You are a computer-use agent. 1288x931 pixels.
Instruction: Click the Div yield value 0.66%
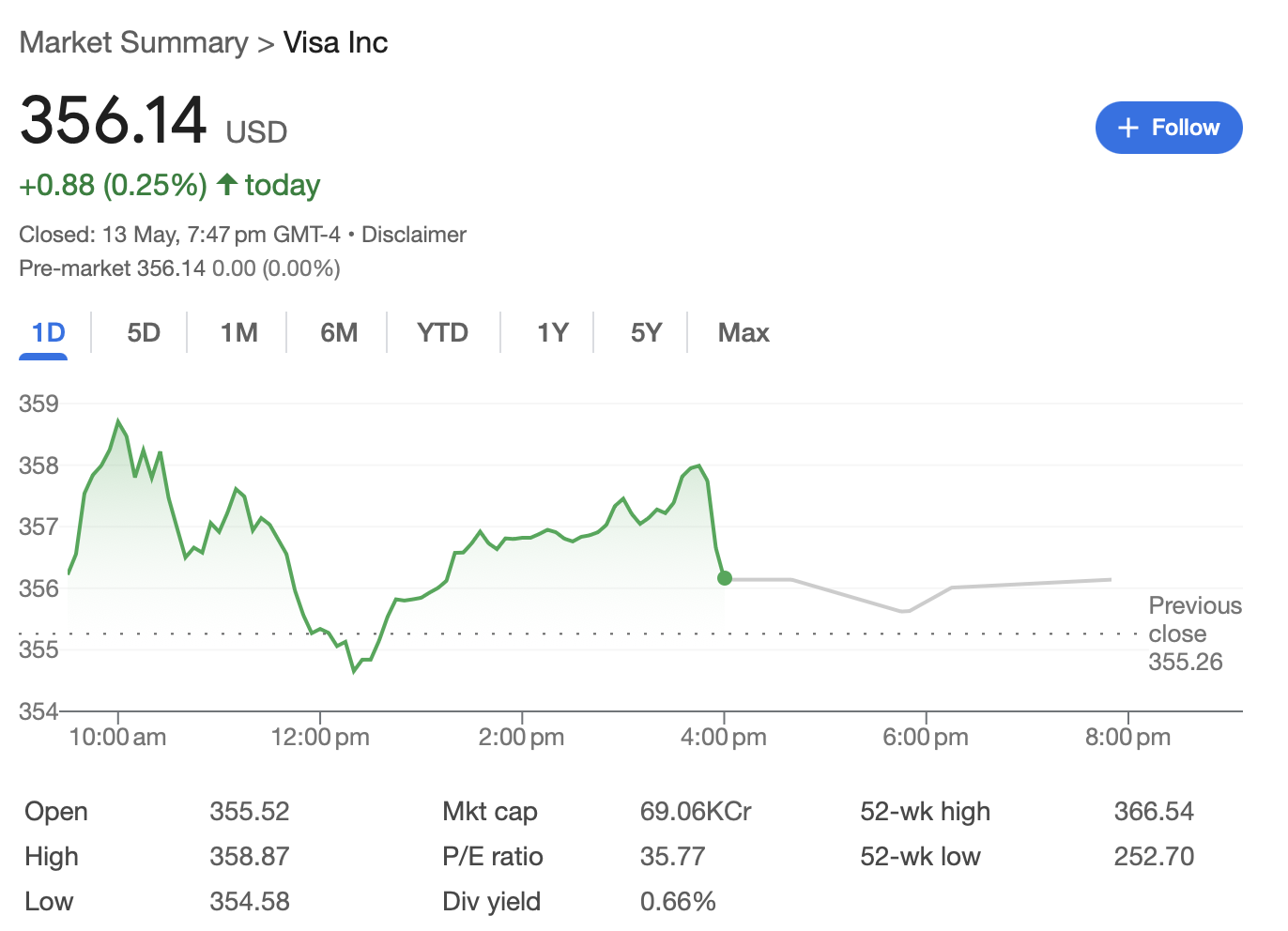click(678, 901)
